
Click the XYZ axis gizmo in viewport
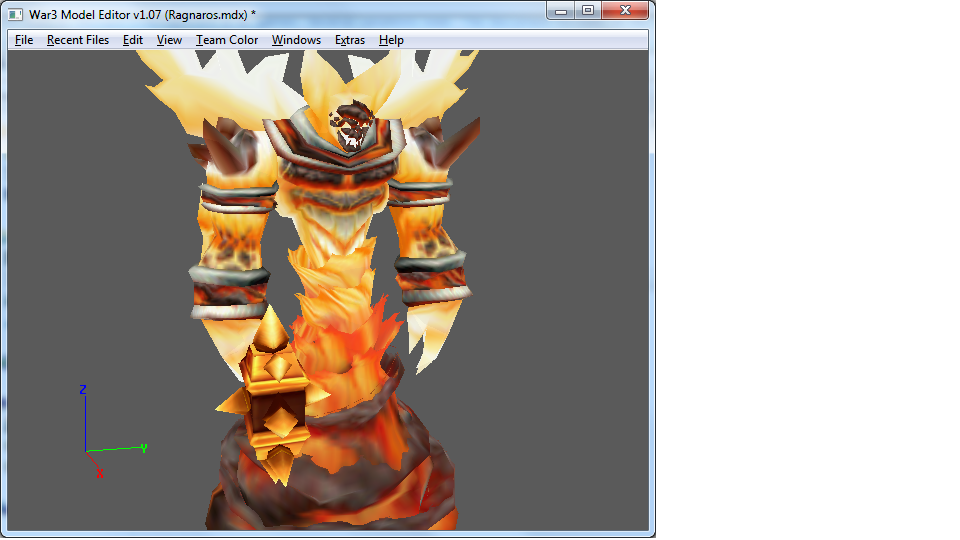point(113,432)
